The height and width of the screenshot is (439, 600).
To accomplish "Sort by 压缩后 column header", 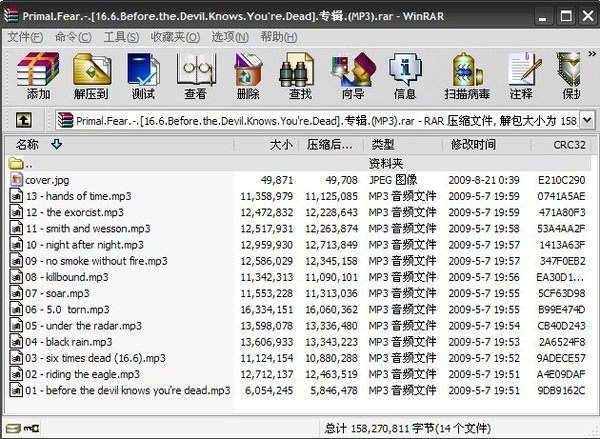I will 331,145.
